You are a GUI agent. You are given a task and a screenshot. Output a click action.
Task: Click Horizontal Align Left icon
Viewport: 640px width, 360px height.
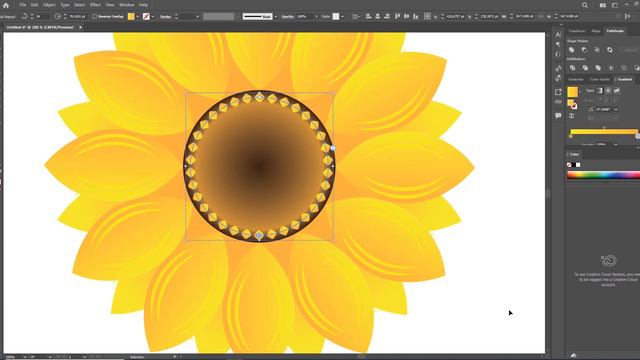(368, 16)
